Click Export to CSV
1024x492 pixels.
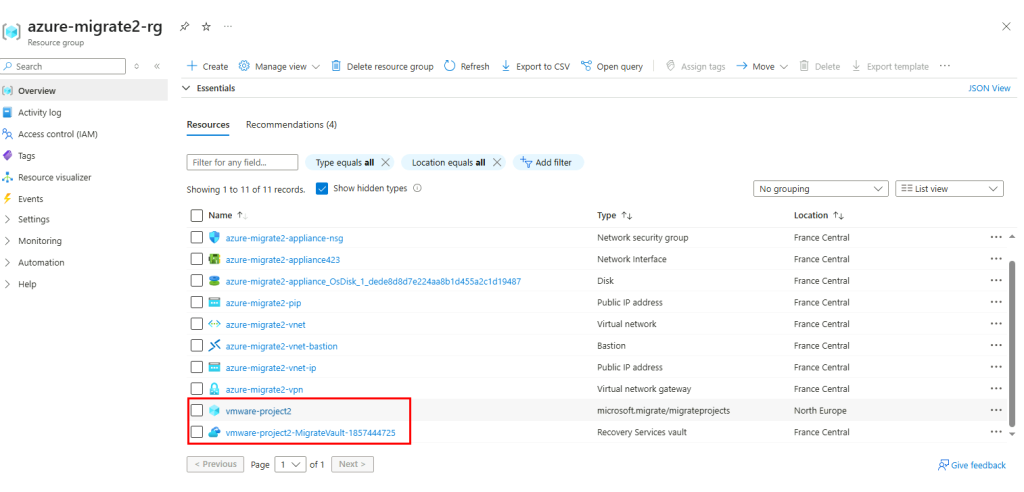point(536,67)
